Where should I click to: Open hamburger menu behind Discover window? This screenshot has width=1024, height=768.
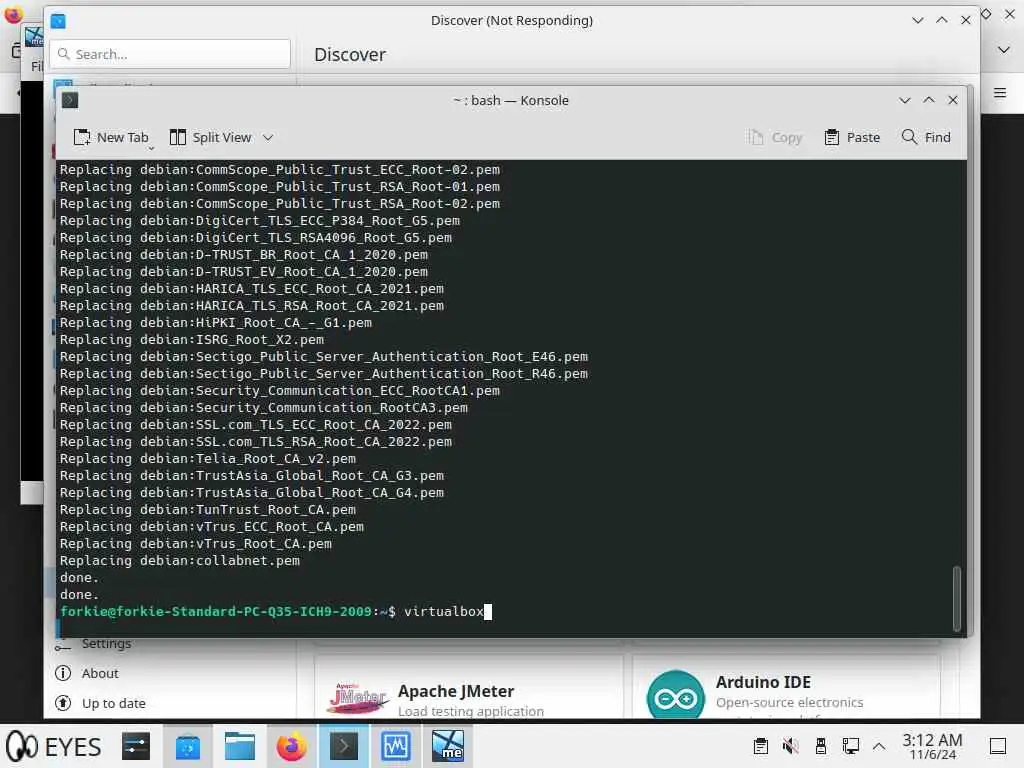click(1000, 93)
